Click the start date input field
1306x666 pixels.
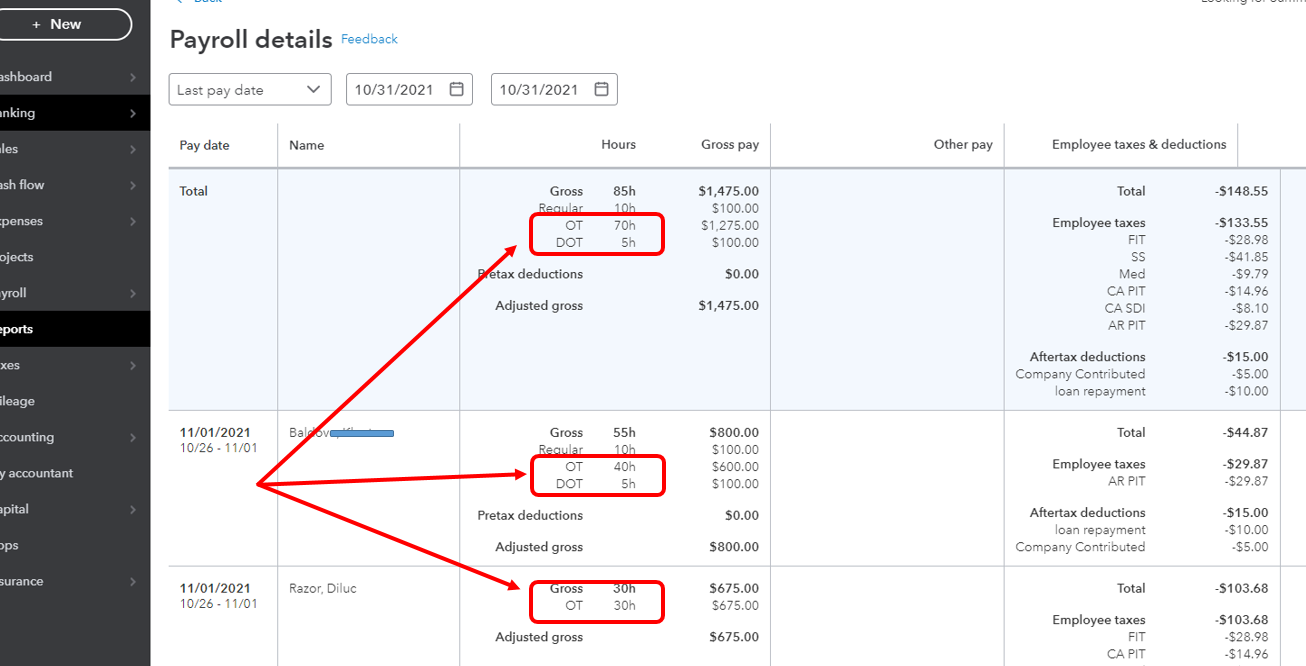pos(394,89)
